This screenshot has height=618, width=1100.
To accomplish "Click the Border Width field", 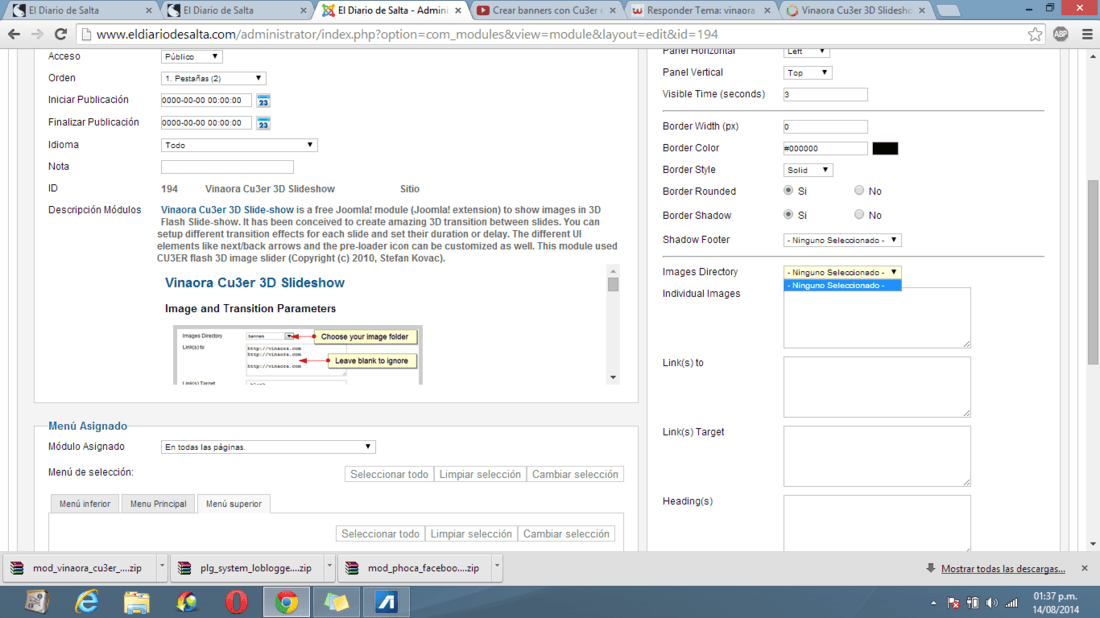I will click(825, 126).
